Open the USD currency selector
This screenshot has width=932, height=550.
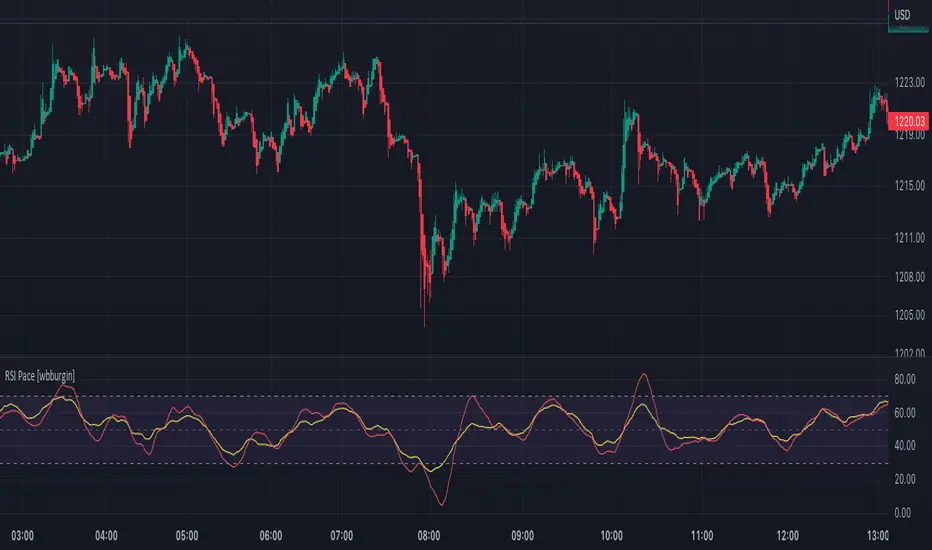901,14
